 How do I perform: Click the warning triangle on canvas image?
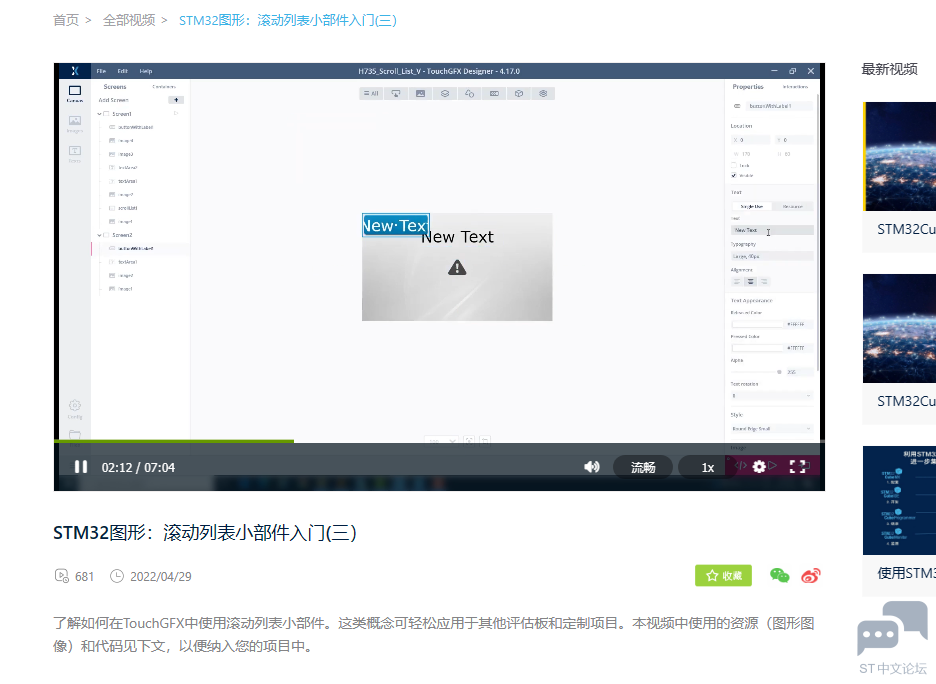[457, 267]
